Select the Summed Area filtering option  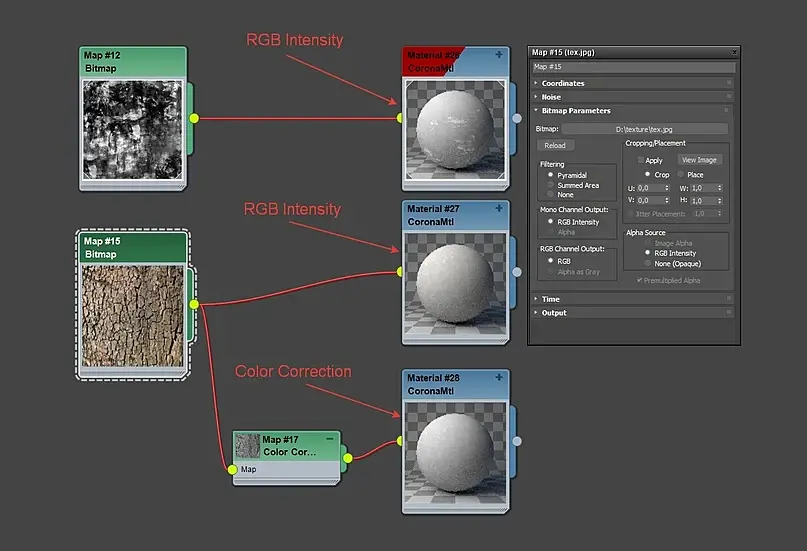pos(550,185)
